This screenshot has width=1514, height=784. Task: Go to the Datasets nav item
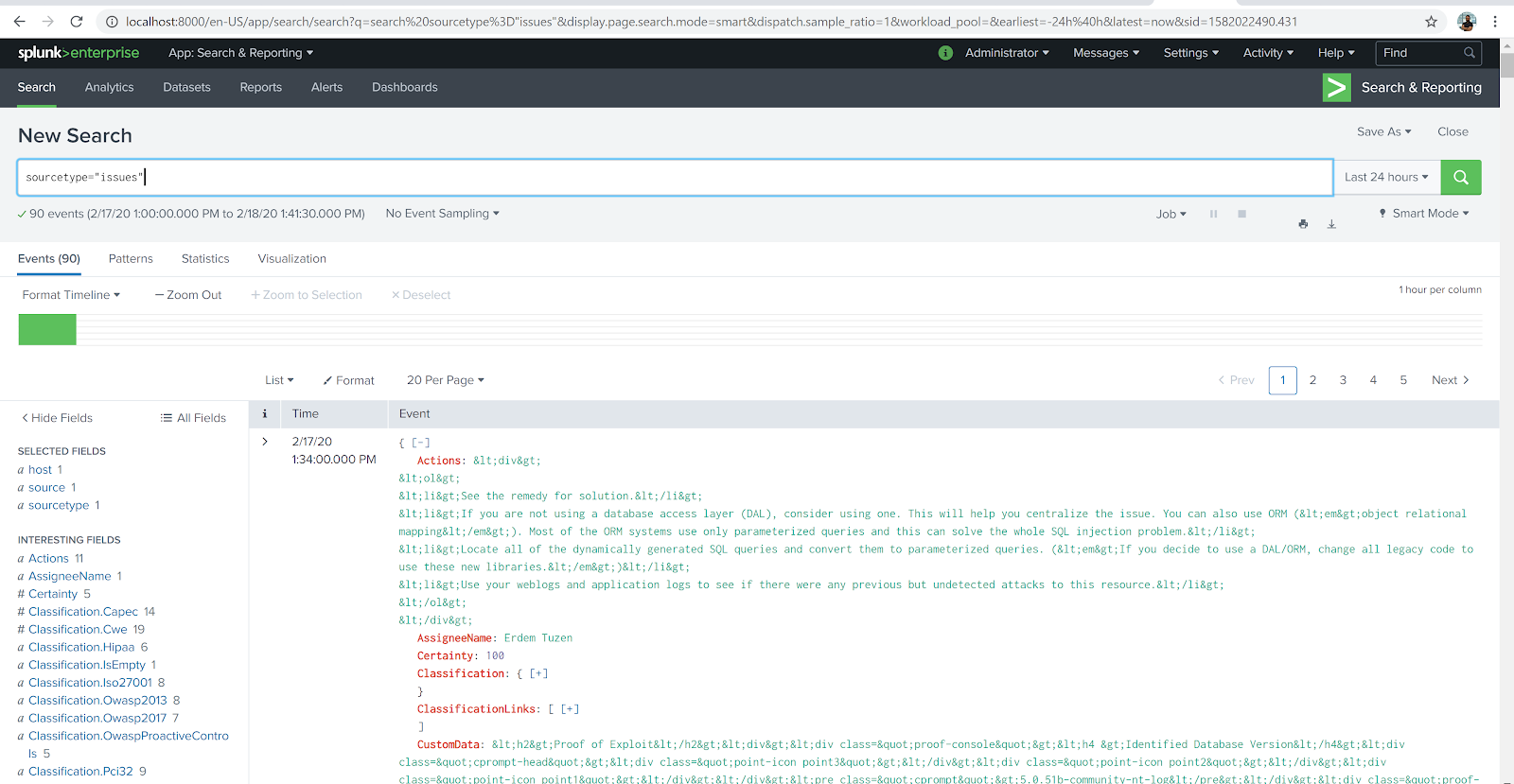pos(186,87)
